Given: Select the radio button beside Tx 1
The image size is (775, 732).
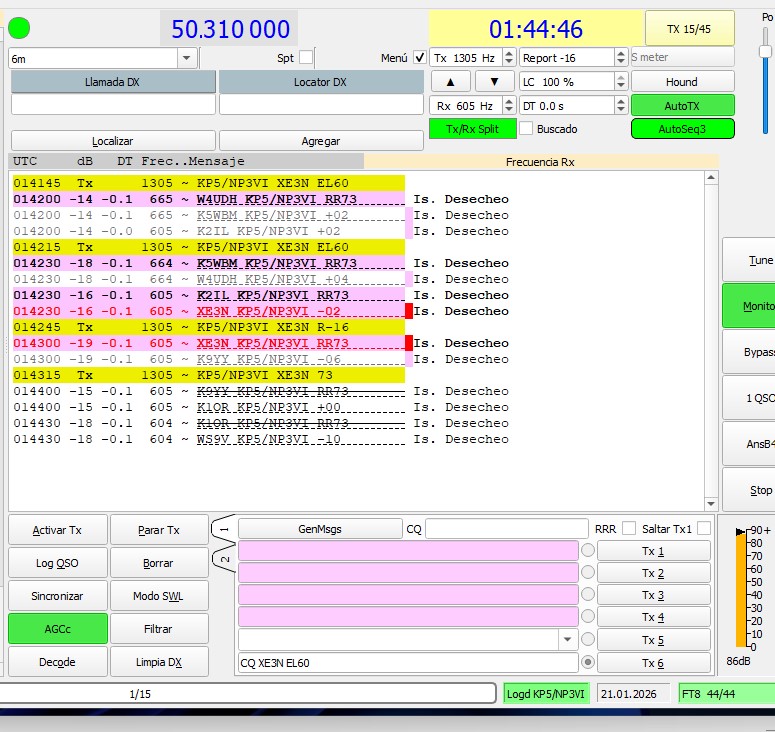Looking at the screenshot, I should (588, 551).
